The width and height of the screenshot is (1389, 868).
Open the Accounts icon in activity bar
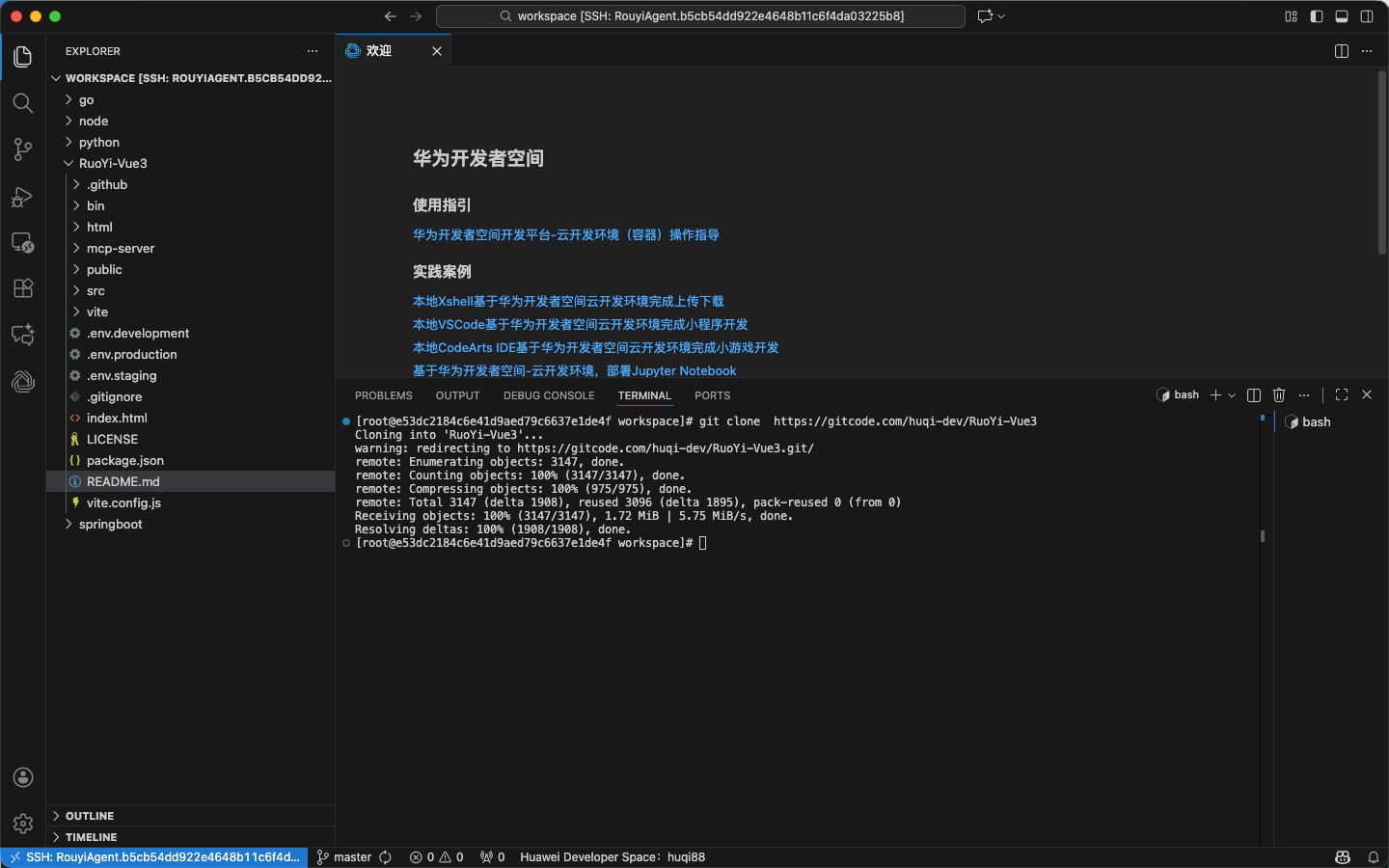(x=23, y=777)
